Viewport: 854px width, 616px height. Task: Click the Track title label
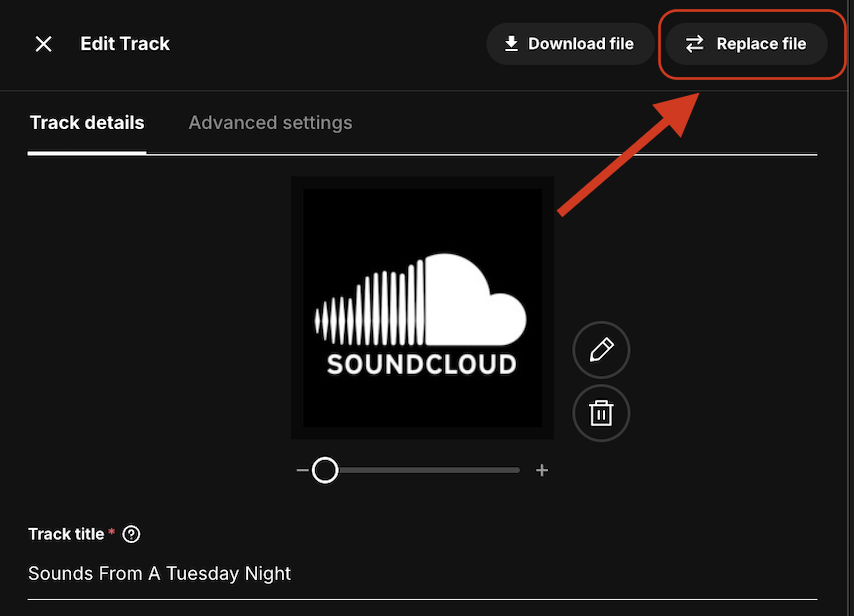66,534
